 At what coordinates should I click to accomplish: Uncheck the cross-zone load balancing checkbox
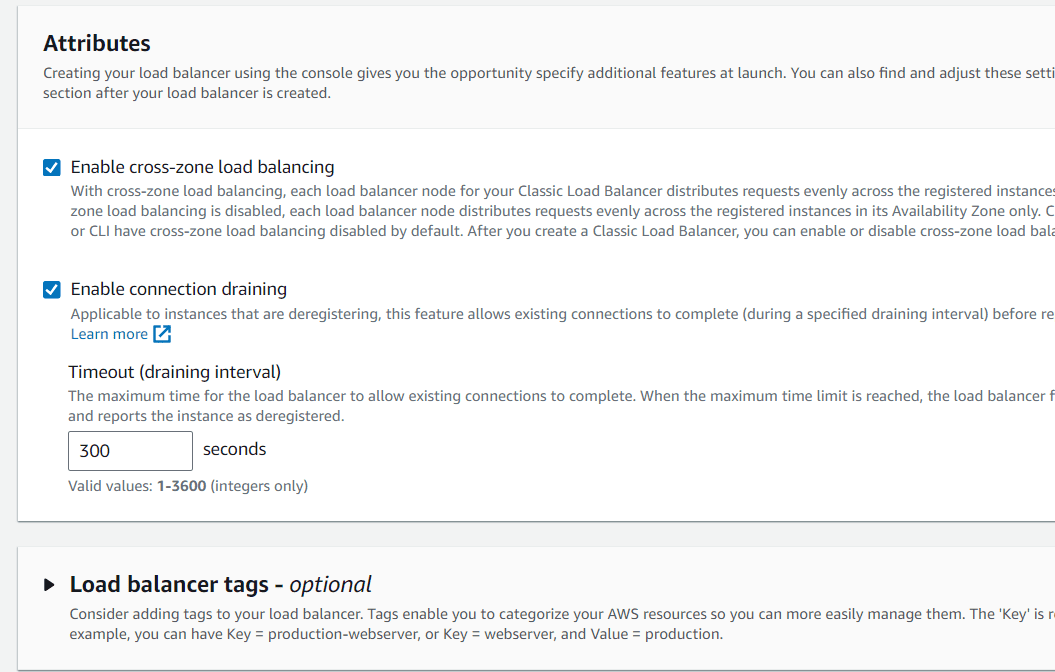52,167
